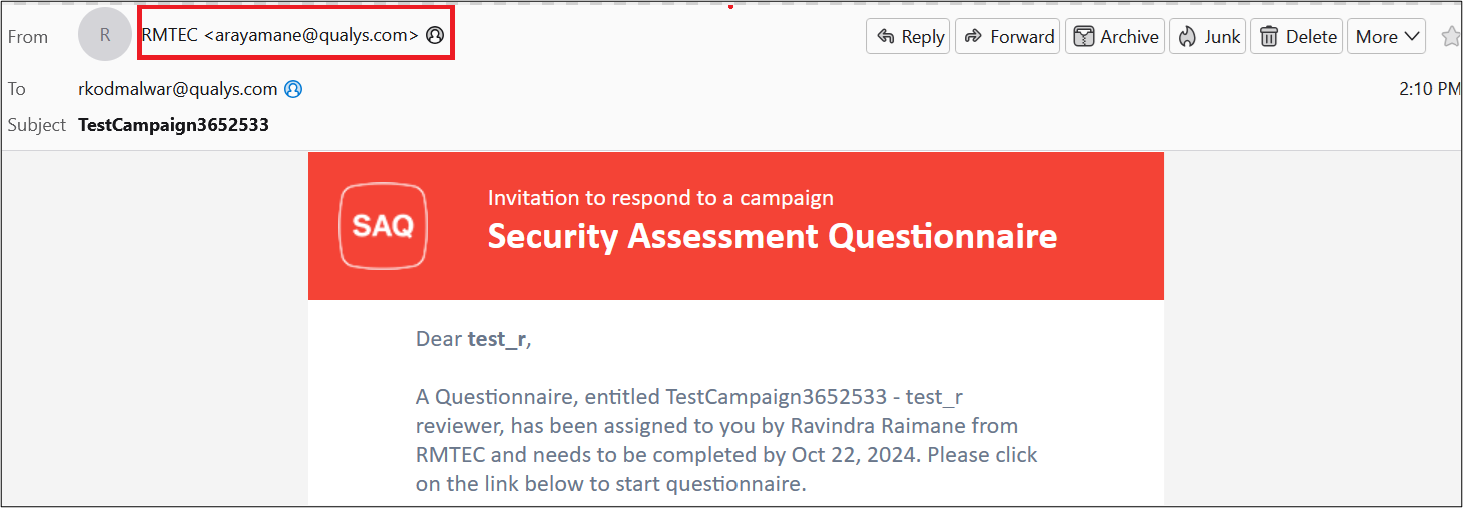
Task: Star this message with the star icon
Action: point(1451,36)
